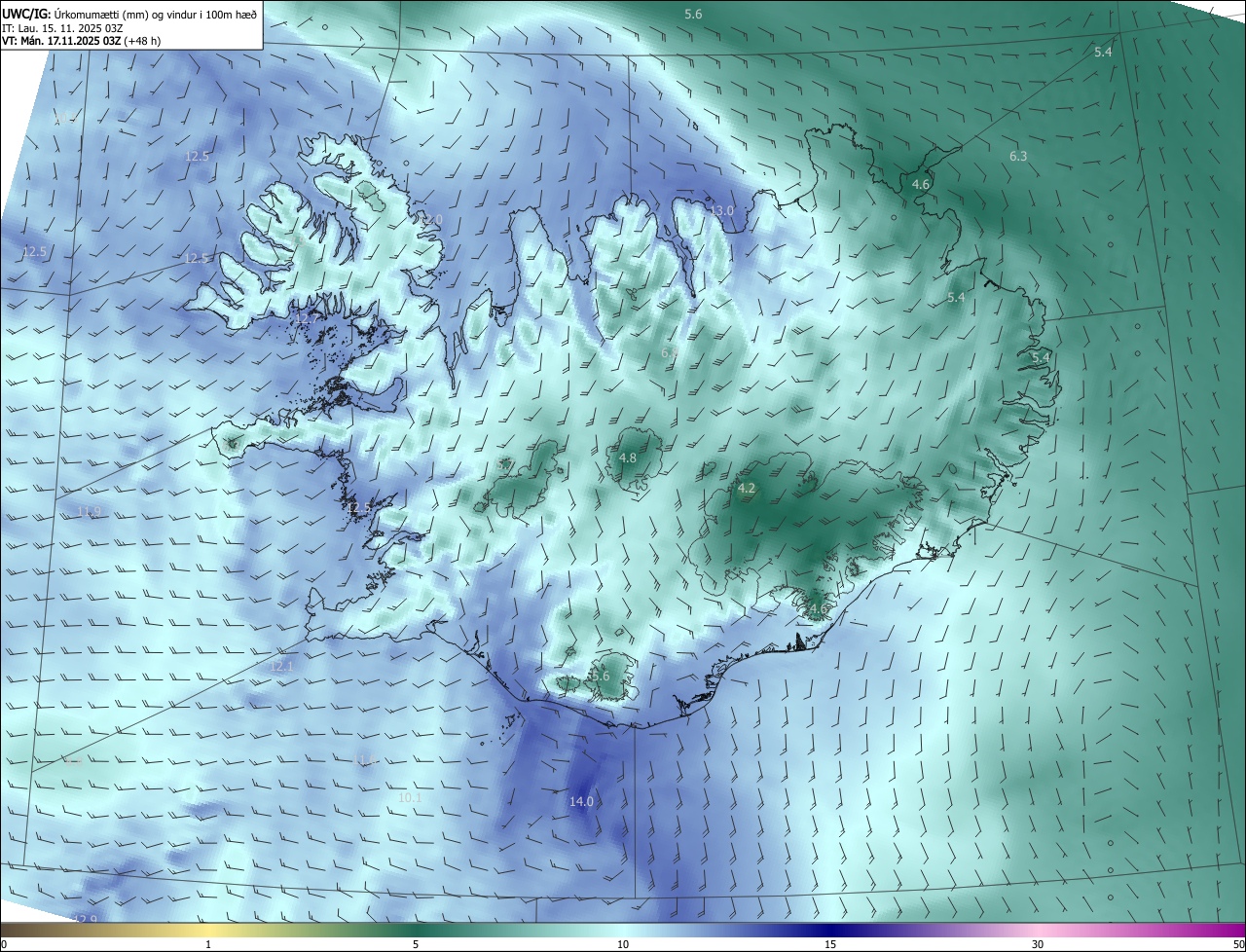Click the 10.1 value over the southwest sea
Image resolution: width=1246 pixels, height=952 pixels.
[x=410, y=797]
